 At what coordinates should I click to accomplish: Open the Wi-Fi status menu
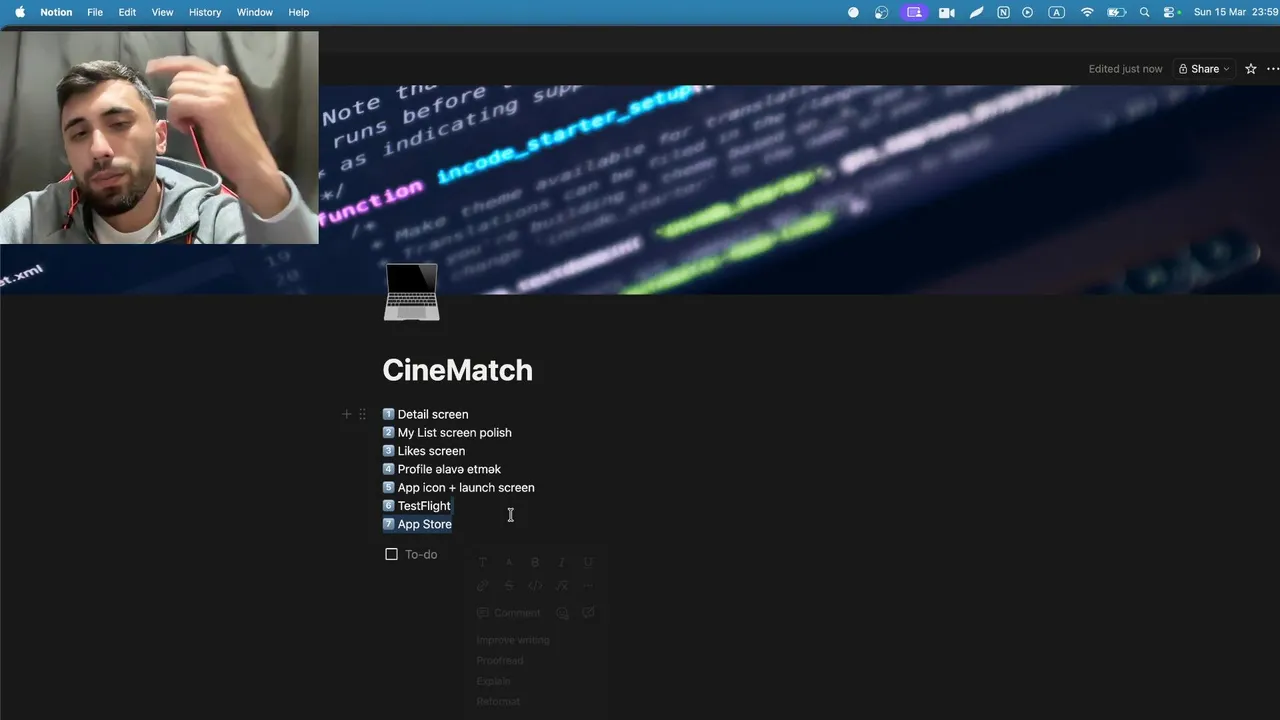(x=1087, y=12)
